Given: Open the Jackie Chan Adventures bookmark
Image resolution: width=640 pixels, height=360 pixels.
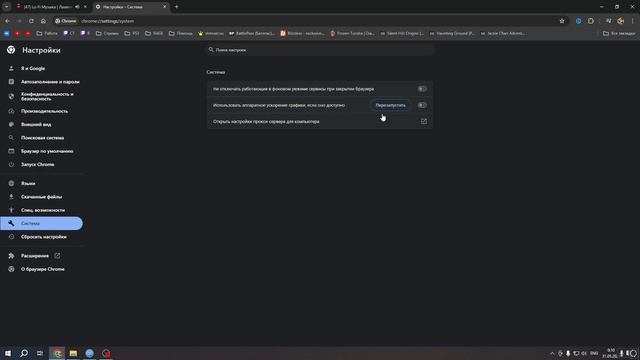Looking at the screenshot, I should tap(503, 33).
